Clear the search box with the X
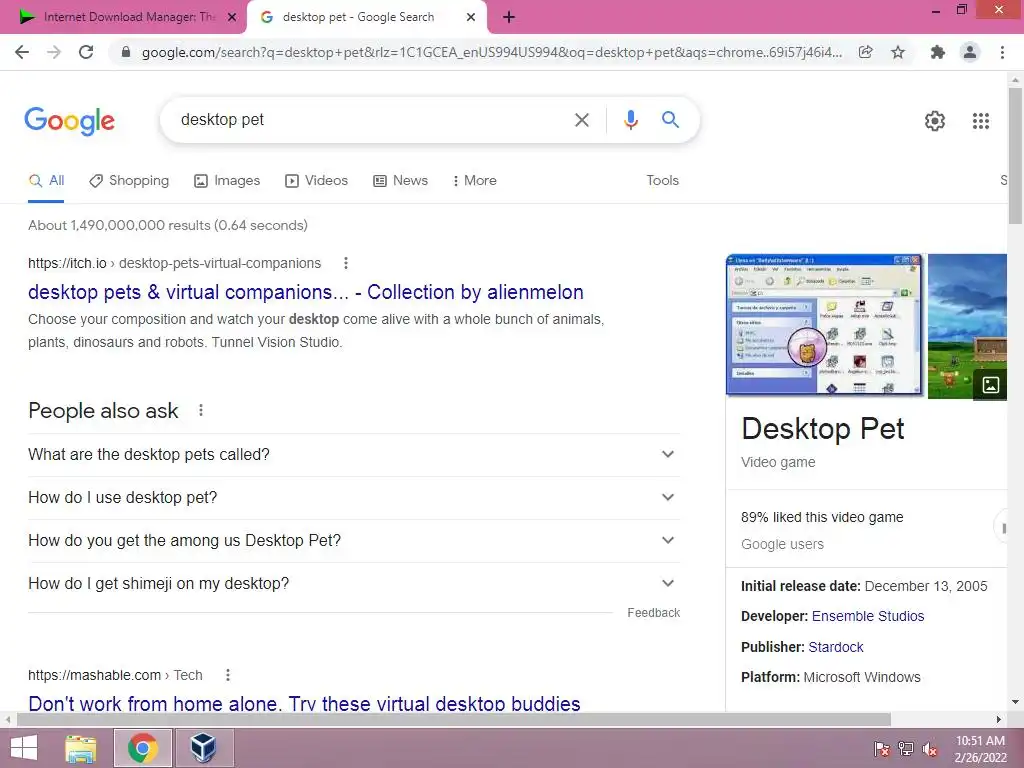Viewport: 1024px width, 768px height. pyautogui.click(x=582, y=120)
